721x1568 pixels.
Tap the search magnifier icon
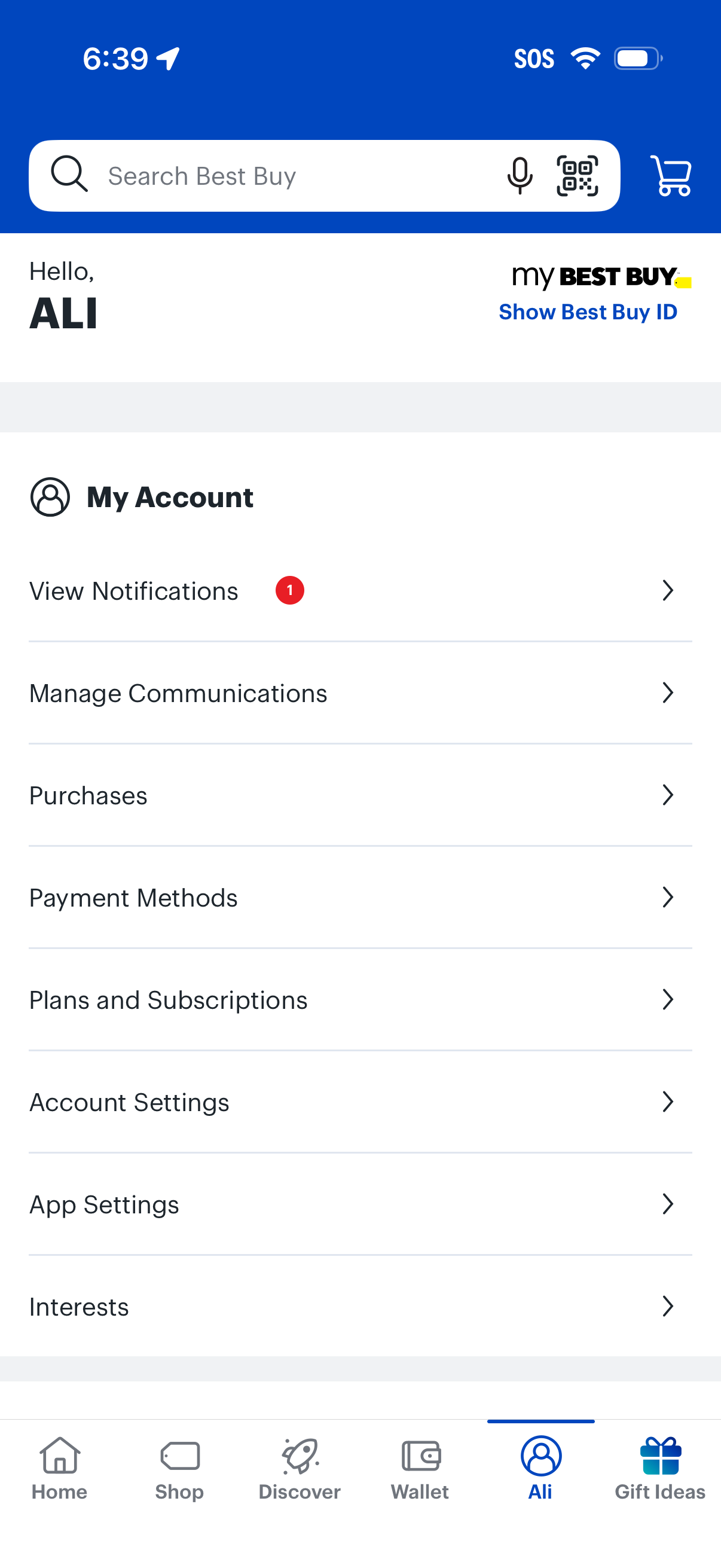(x=69, y=174)
